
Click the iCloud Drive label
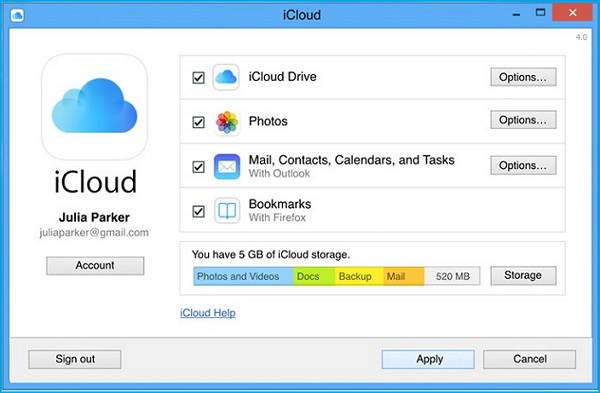282,77
